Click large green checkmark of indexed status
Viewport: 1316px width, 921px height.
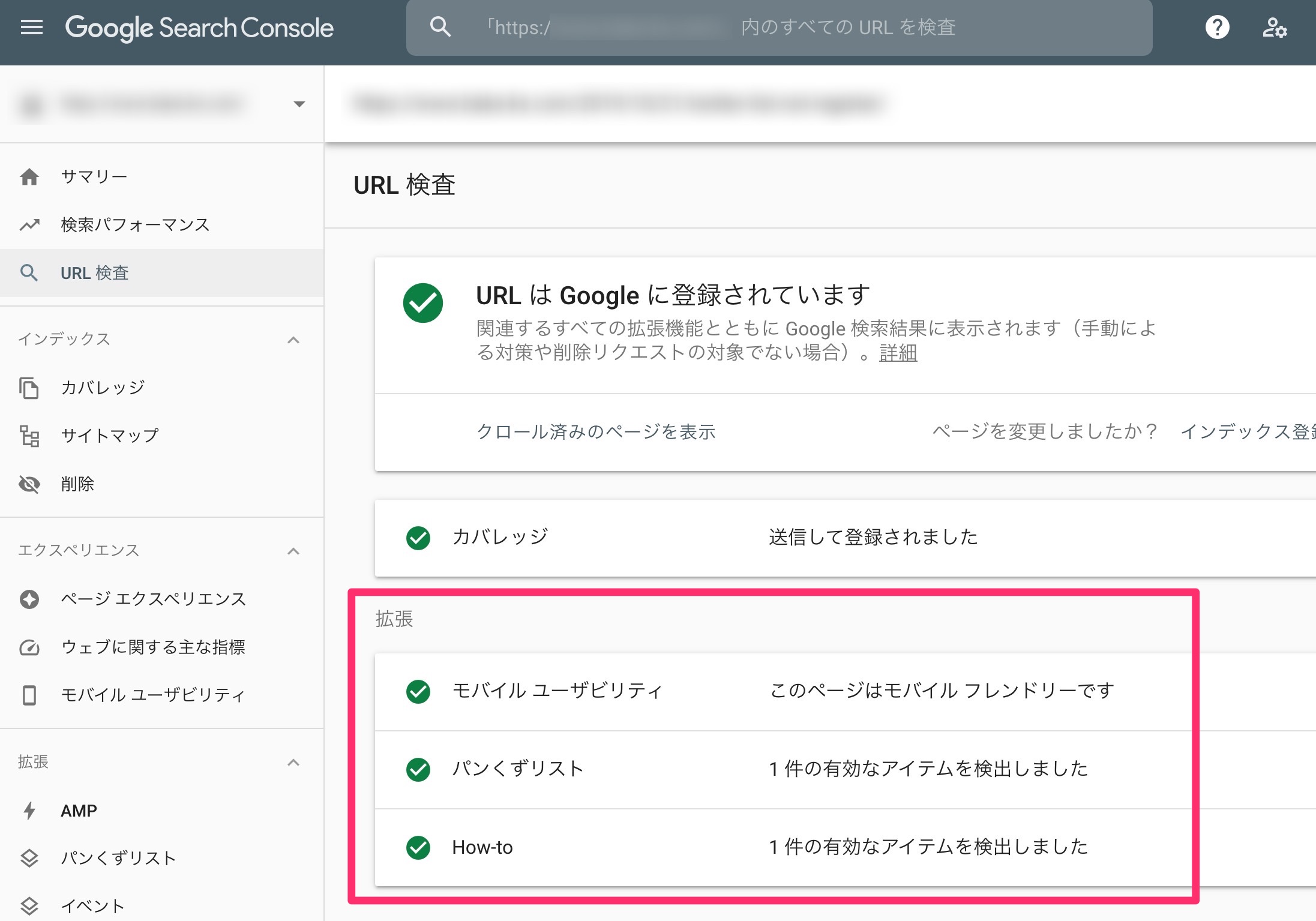pos(423,303)
